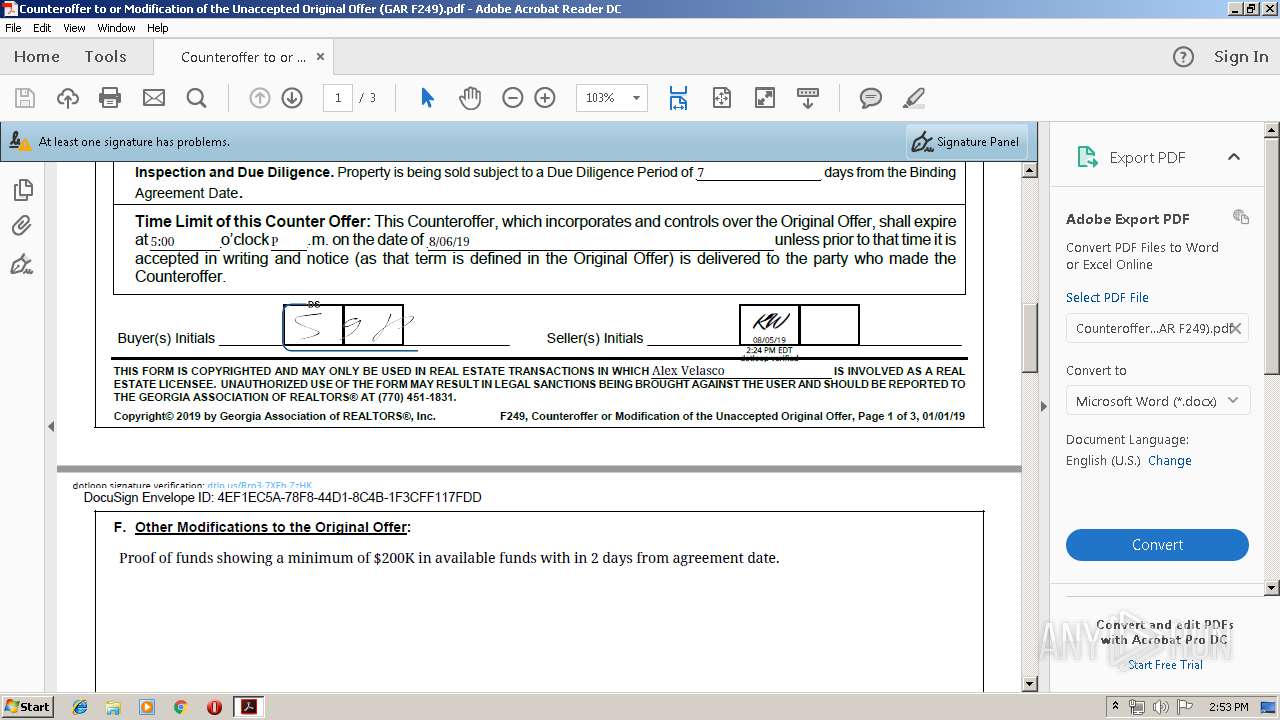Open the Signature Panel button
1280x720 pixels.
click(x=966, y=142)
